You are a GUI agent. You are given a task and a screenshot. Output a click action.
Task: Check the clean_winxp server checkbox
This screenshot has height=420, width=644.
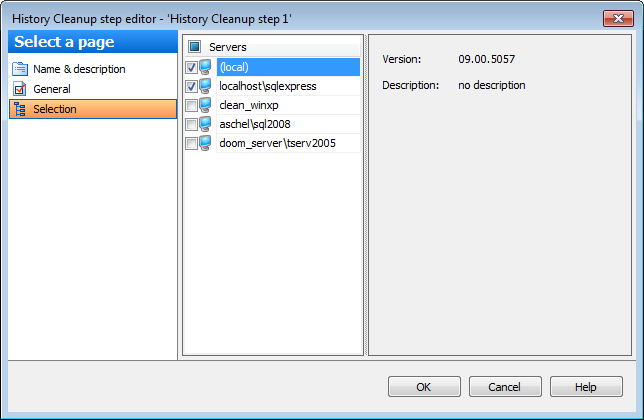coord(191,105)
